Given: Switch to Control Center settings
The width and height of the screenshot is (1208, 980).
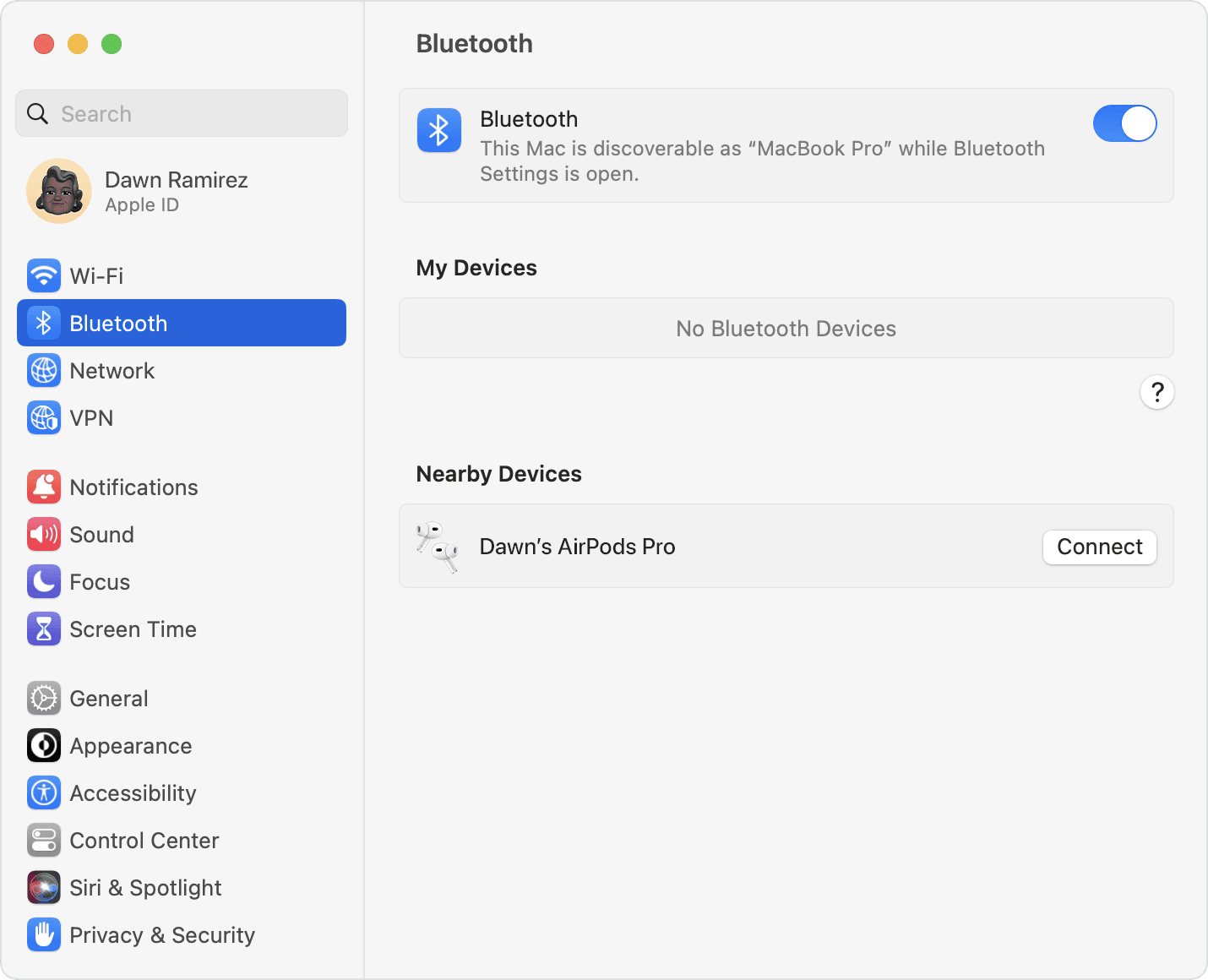Looking at the screenshot, I should tap(144, 841).
